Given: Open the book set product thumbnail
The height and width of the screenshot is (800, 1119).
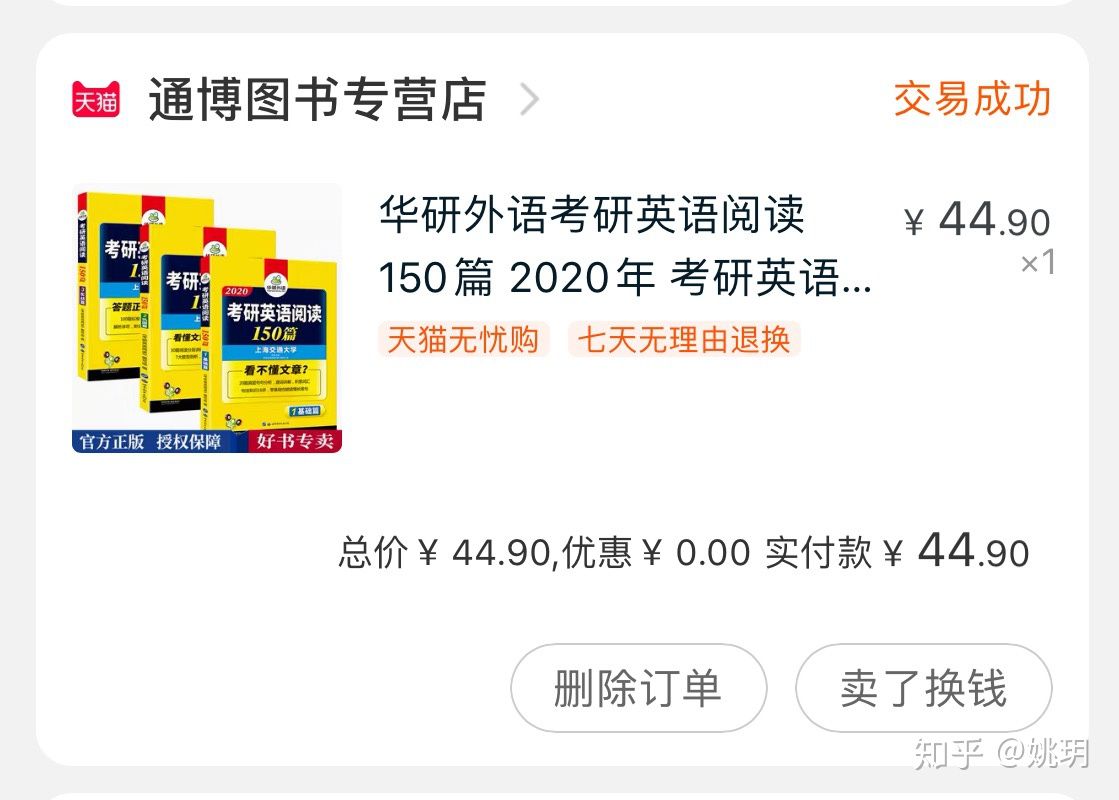Looking at the screenshot, I should pos(207,318).
